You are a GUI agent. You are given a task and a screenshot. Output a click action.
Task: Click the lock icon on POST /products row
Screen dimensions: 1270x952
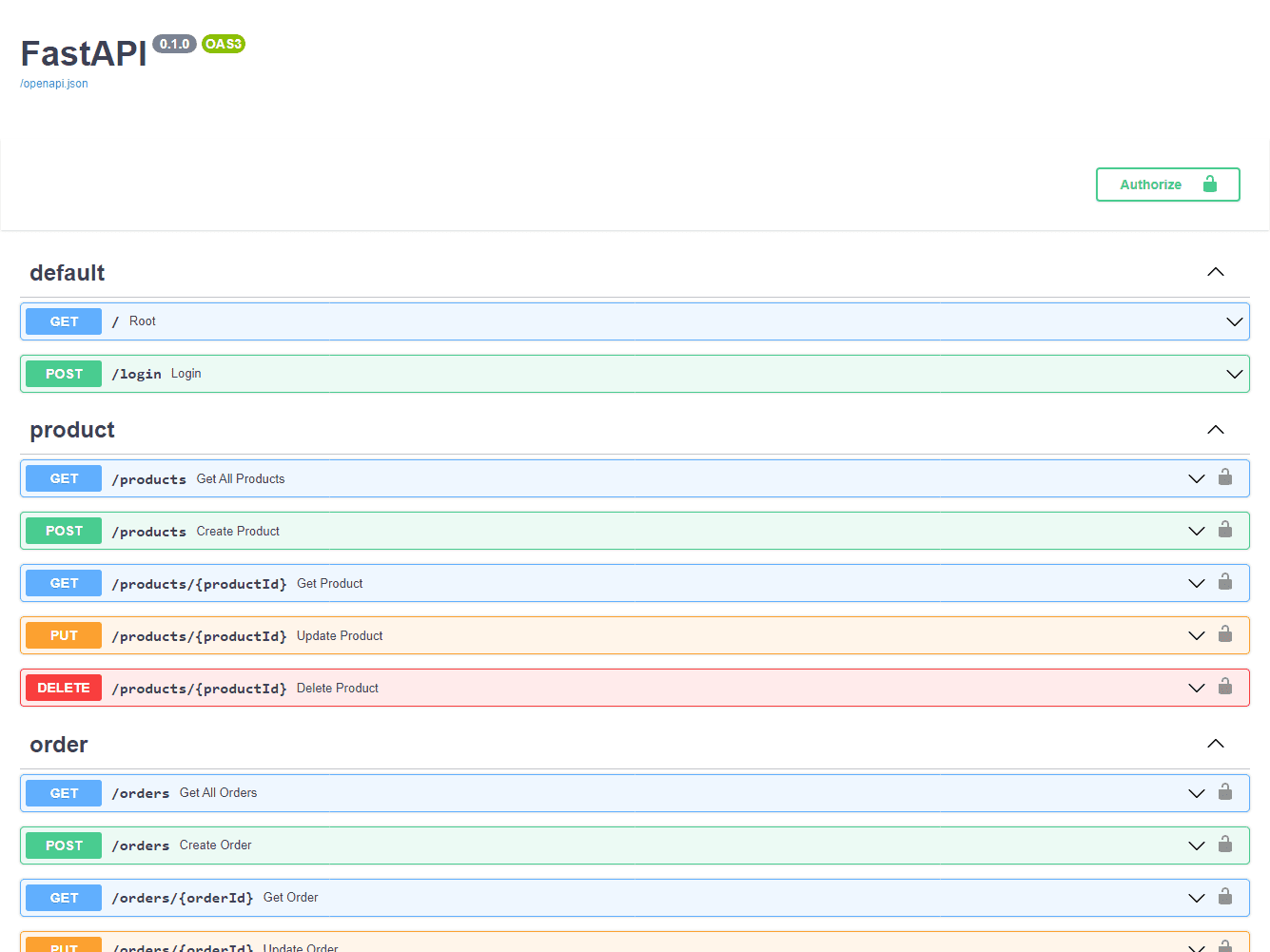click(1225, 530)
